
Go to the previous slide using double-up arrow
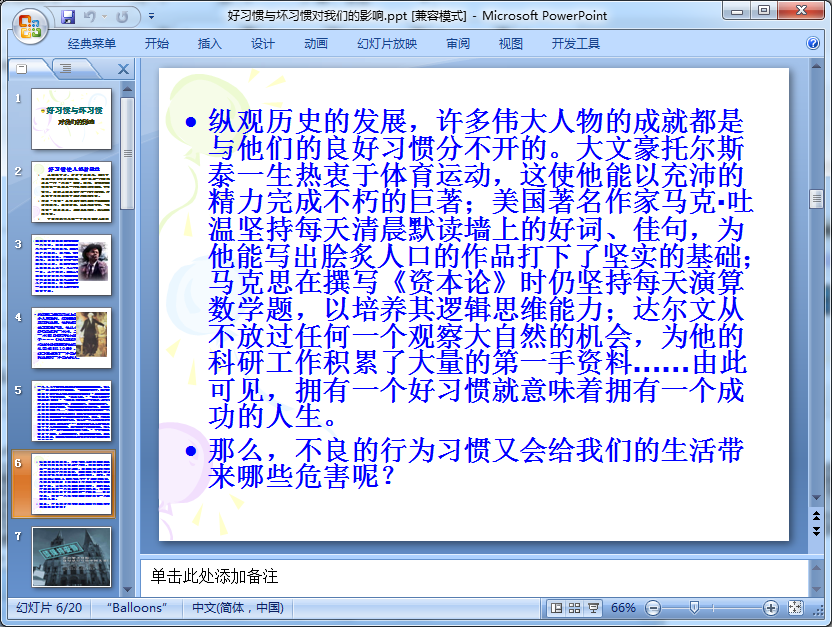(816, 515)
